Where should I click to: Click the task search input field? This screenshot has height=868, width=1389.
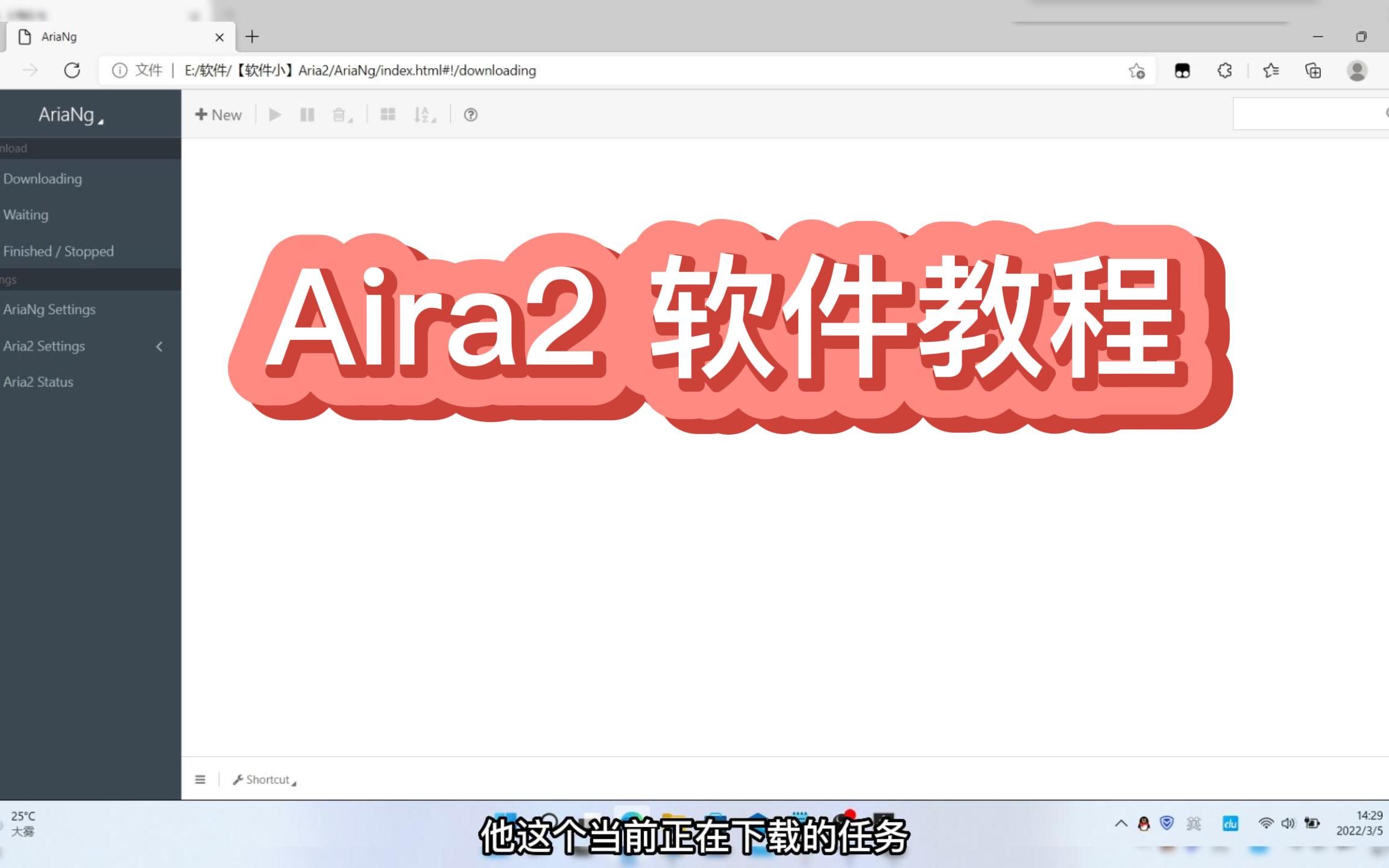tap(1311, 113)
